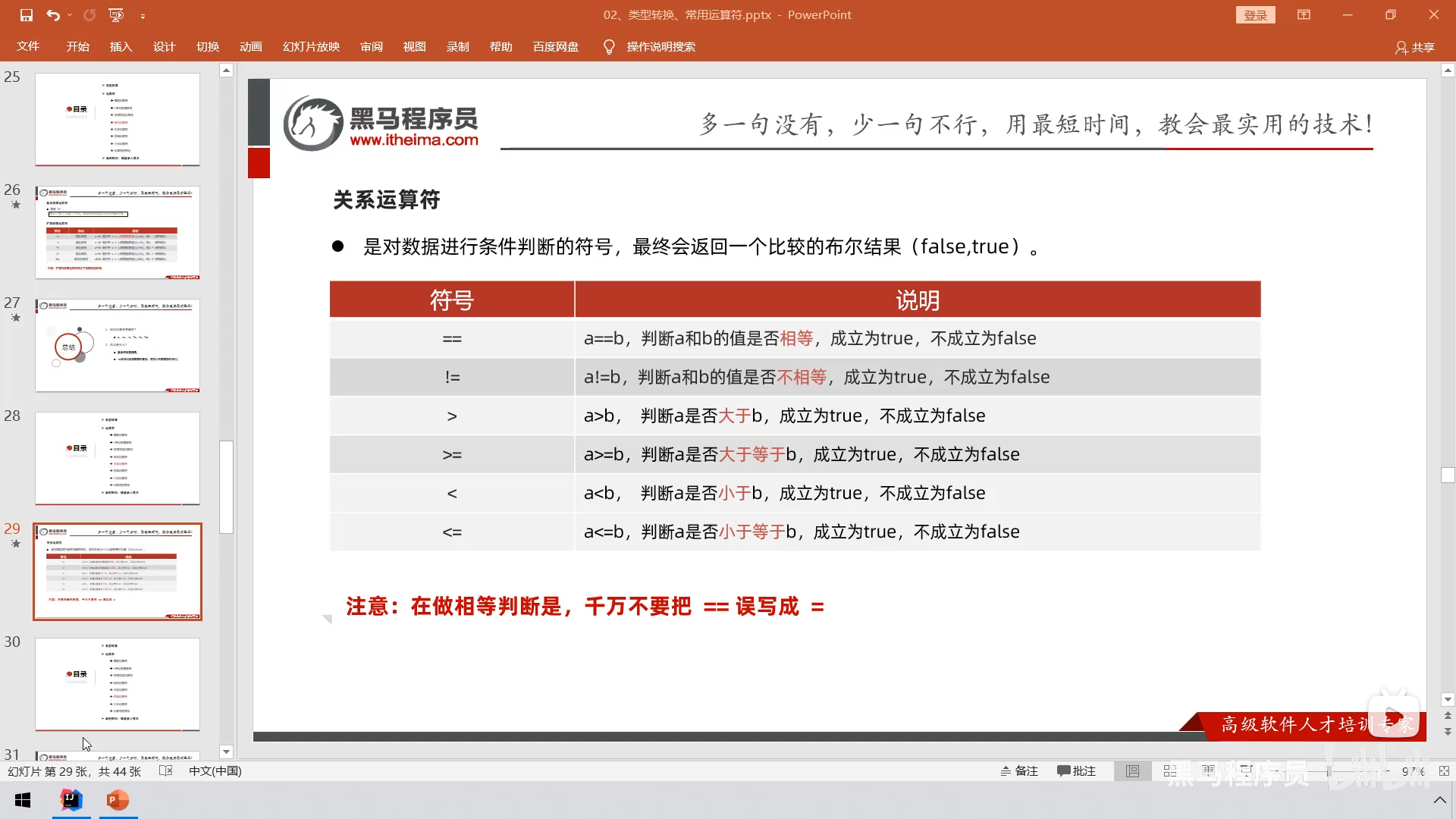Image resolution: width=1456 pixels, height=819 pixels.
Task: Select slide 27 thumbnail
Action: pos(118,346)
